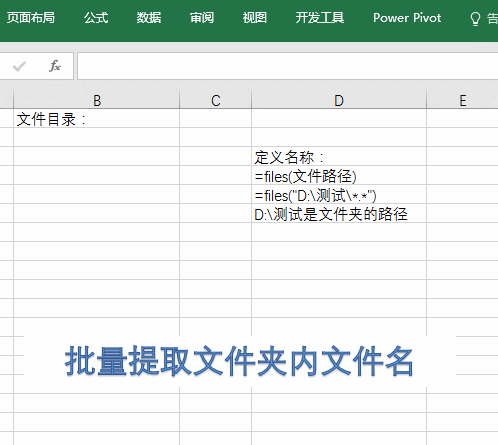Click the cell with =files(文件路径)

coord(339,176)
